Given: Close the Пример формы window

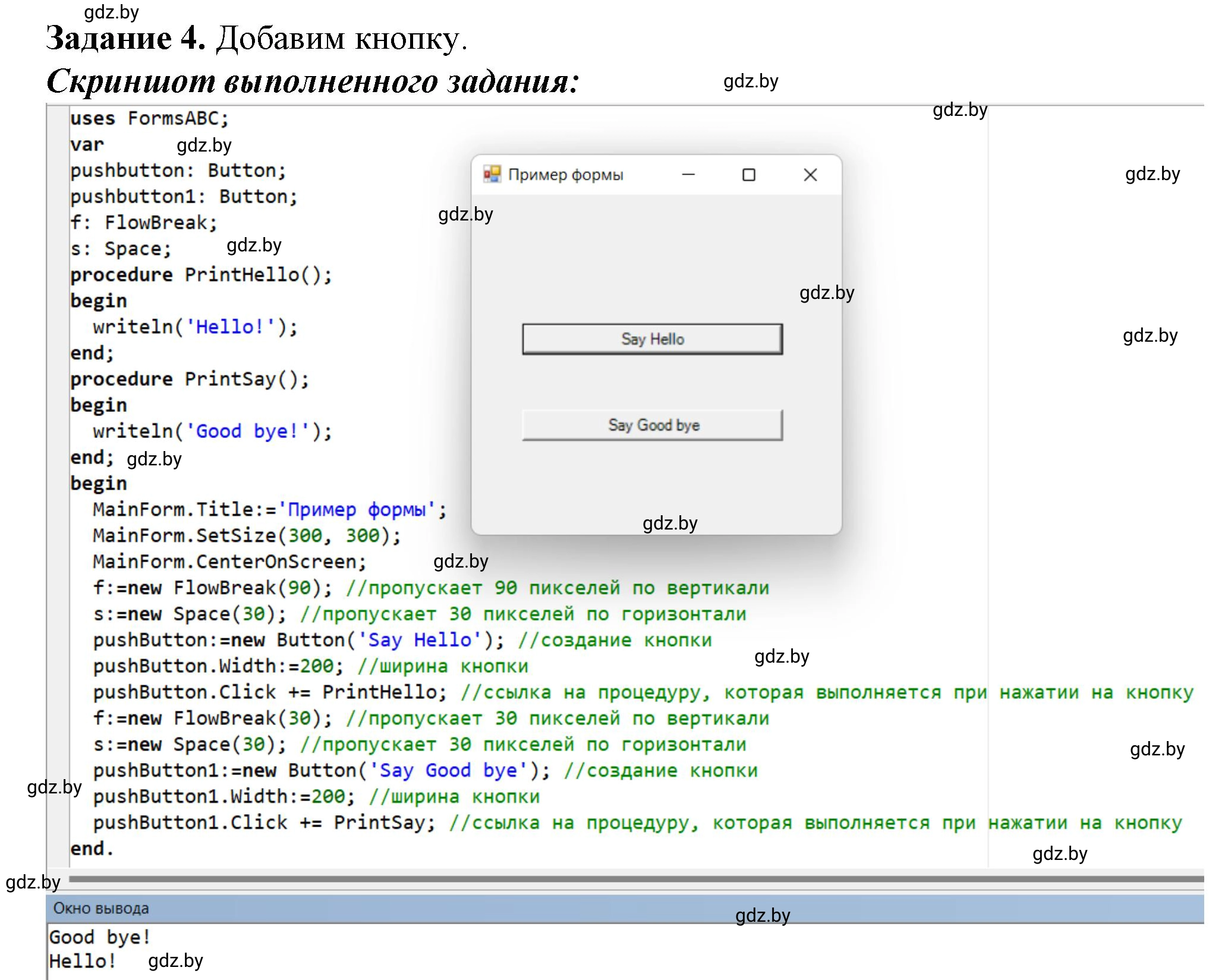Looking at the screenshot, I should (x=810, y=175).
